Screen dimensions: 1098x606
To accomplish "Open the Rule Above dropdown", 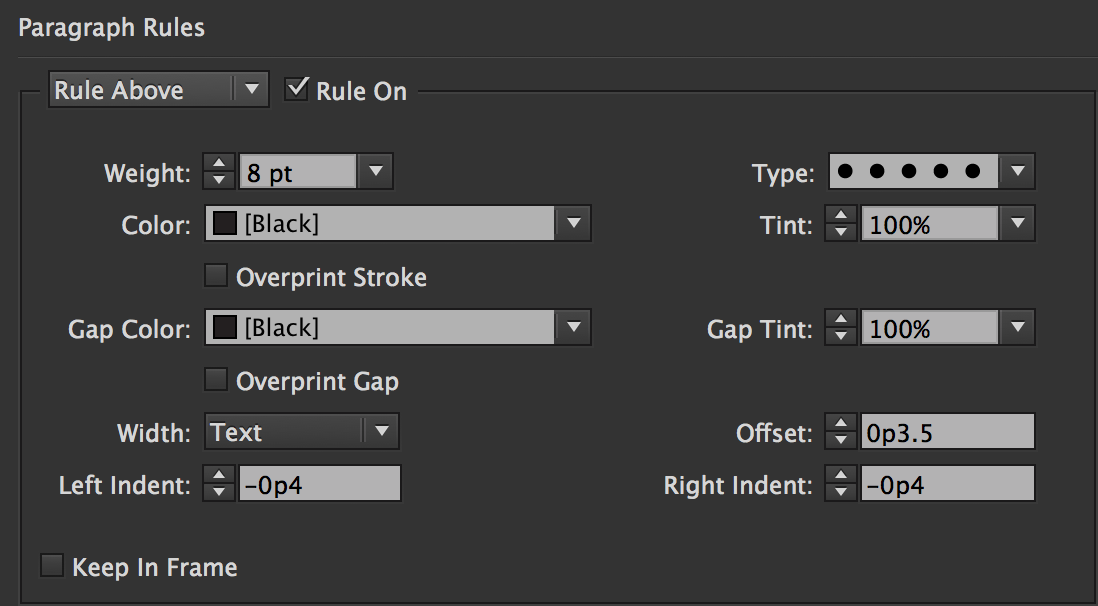I will click(158, 90).
